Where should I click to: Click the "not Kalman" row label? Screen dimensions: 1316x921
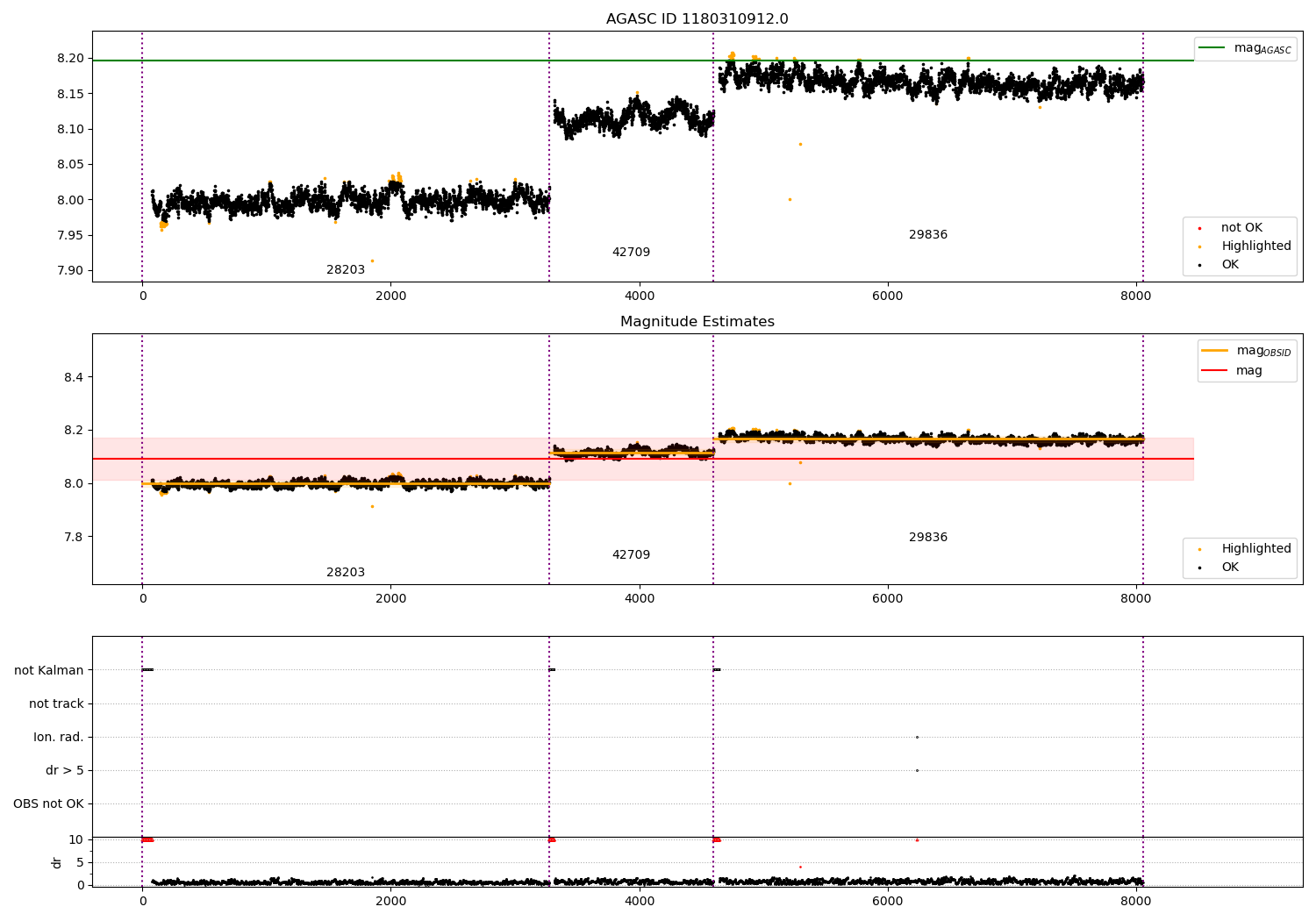pyautogui.click(x=49, y=671)
